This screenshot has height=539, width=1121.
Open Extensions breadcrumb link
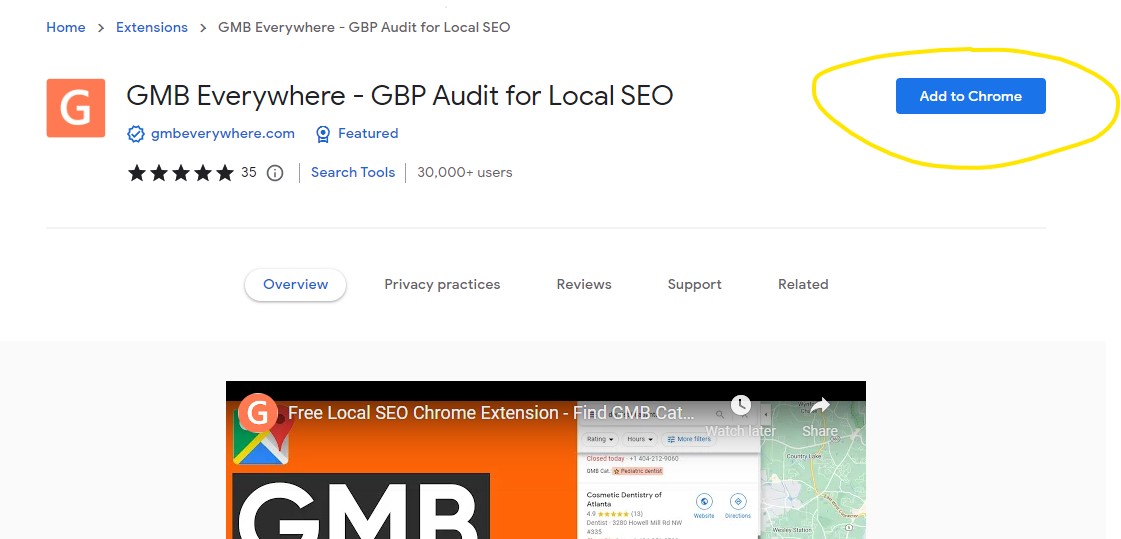152,27
